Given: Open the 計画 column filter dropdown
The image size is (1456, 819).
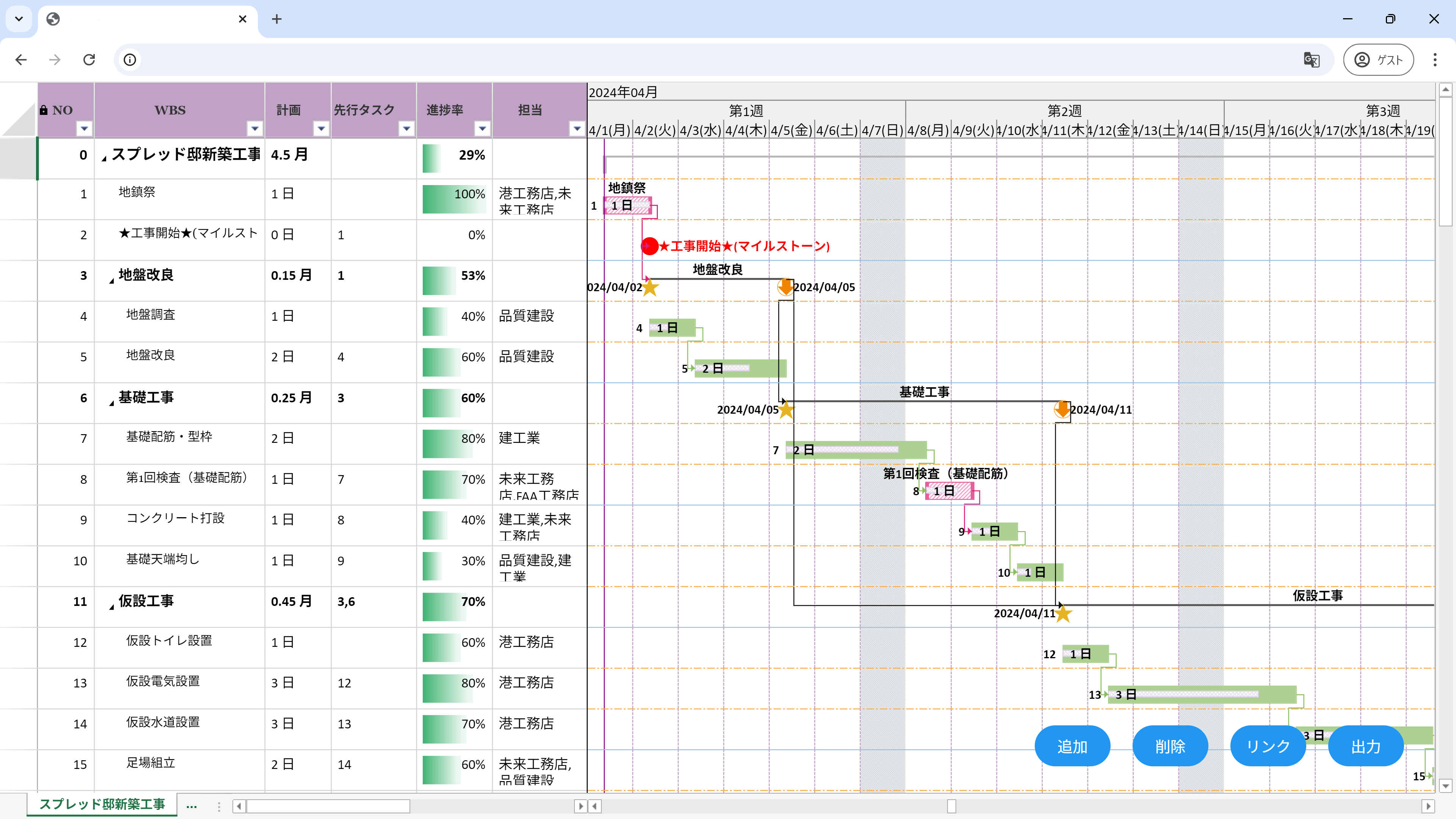Looking at the screenshot, I should point(321,129).
